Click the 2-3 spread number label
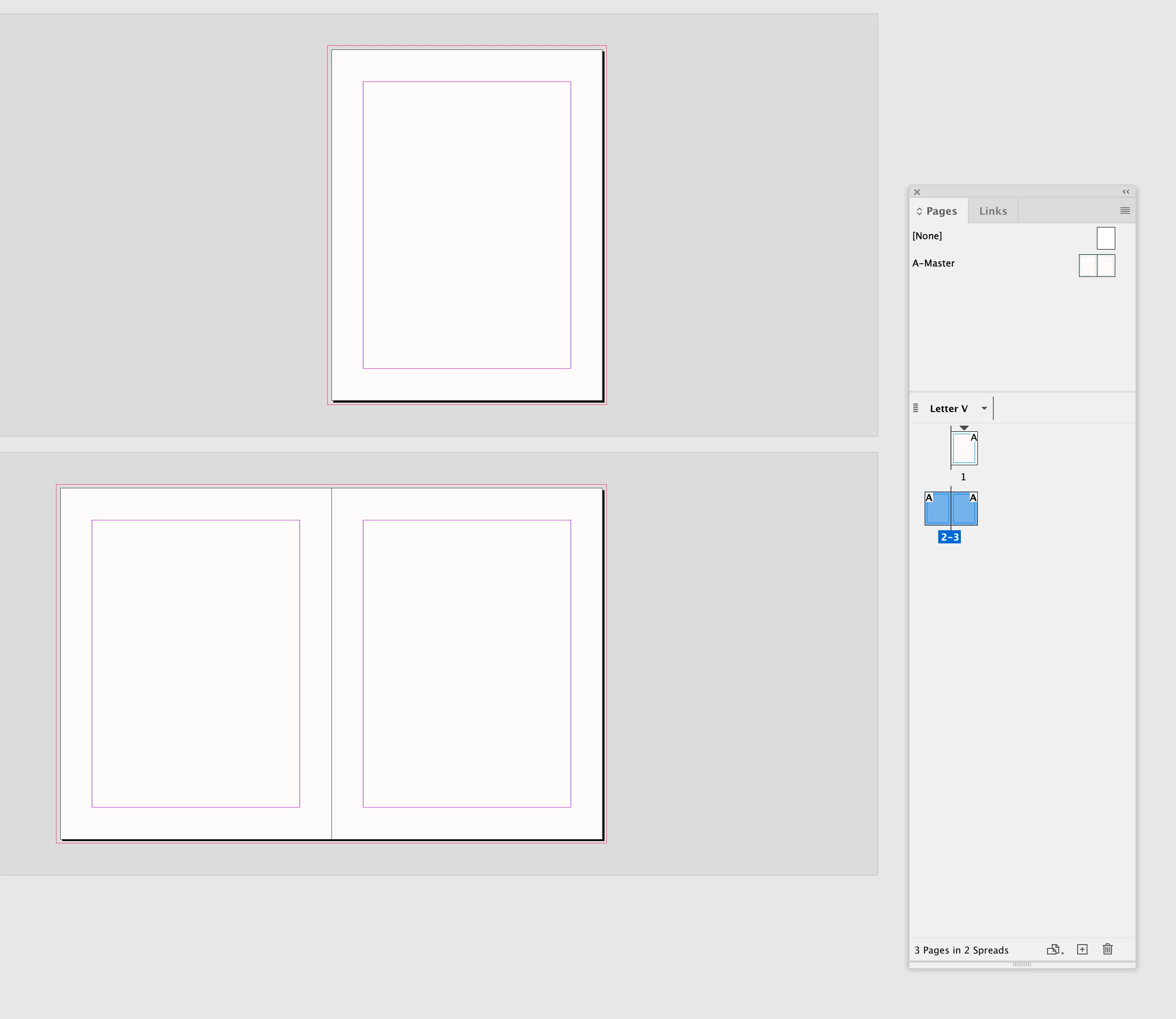 click(949, 537)
